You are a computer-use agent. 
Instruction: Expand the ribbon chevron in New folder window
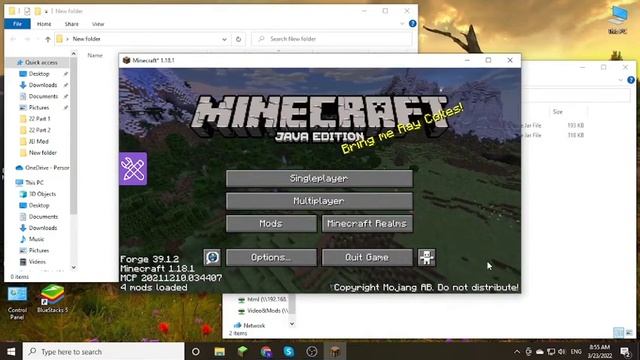point(402,24)
